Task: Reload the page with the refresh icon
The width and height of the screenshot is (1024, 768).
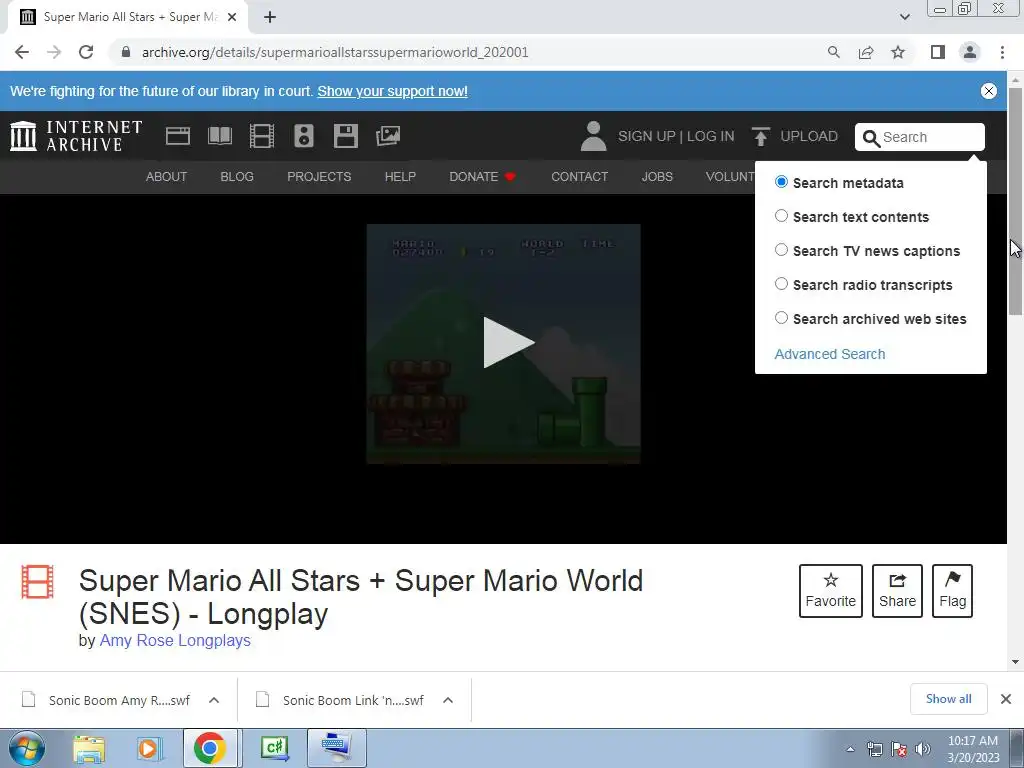Action: coord(86,52)
